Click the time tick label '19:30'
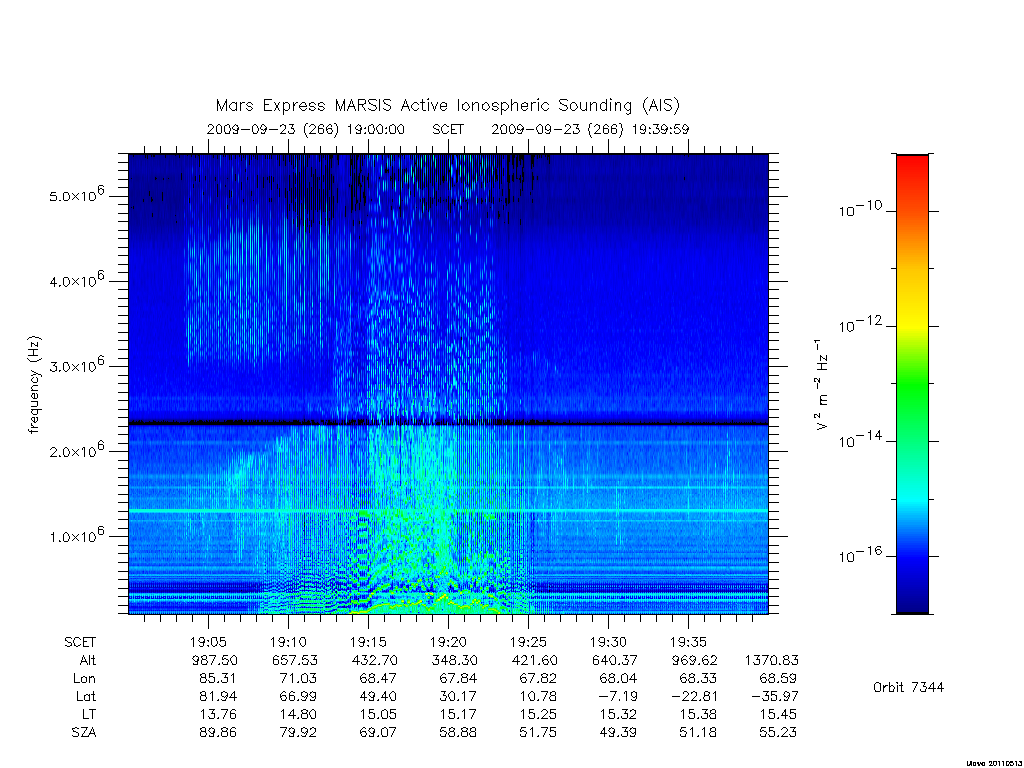The height and width of the screenshot is (768, 1024). point(608,642)
